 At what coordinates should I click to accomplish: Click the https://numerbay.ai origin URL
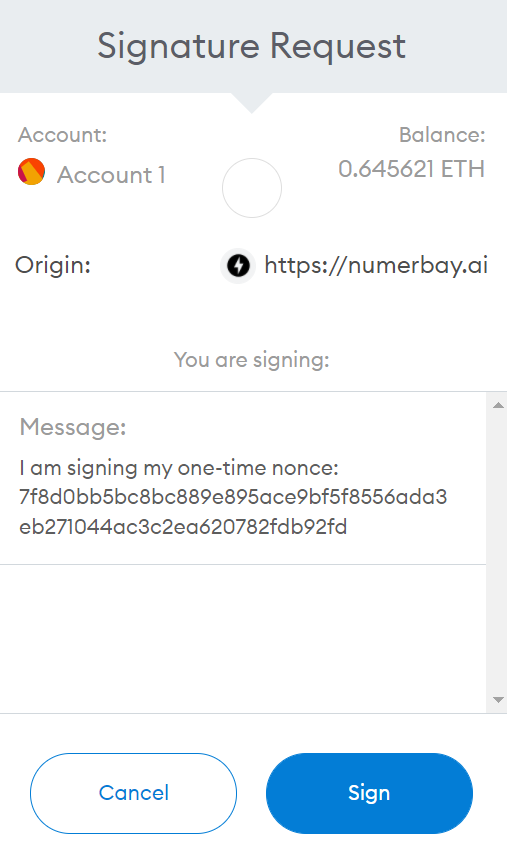pos(376,266)
